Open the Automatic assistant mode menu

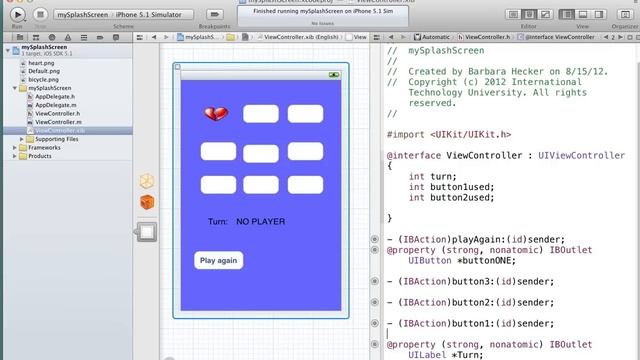click(431, 37)
